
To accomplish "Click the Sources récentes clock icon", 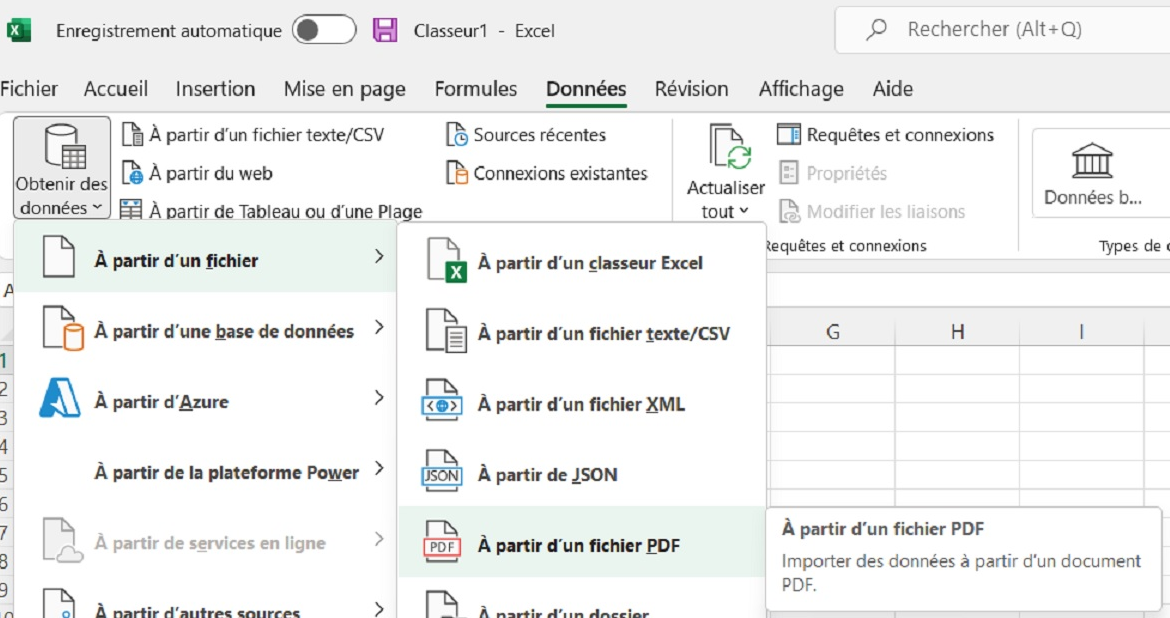I will pos(457,134).
